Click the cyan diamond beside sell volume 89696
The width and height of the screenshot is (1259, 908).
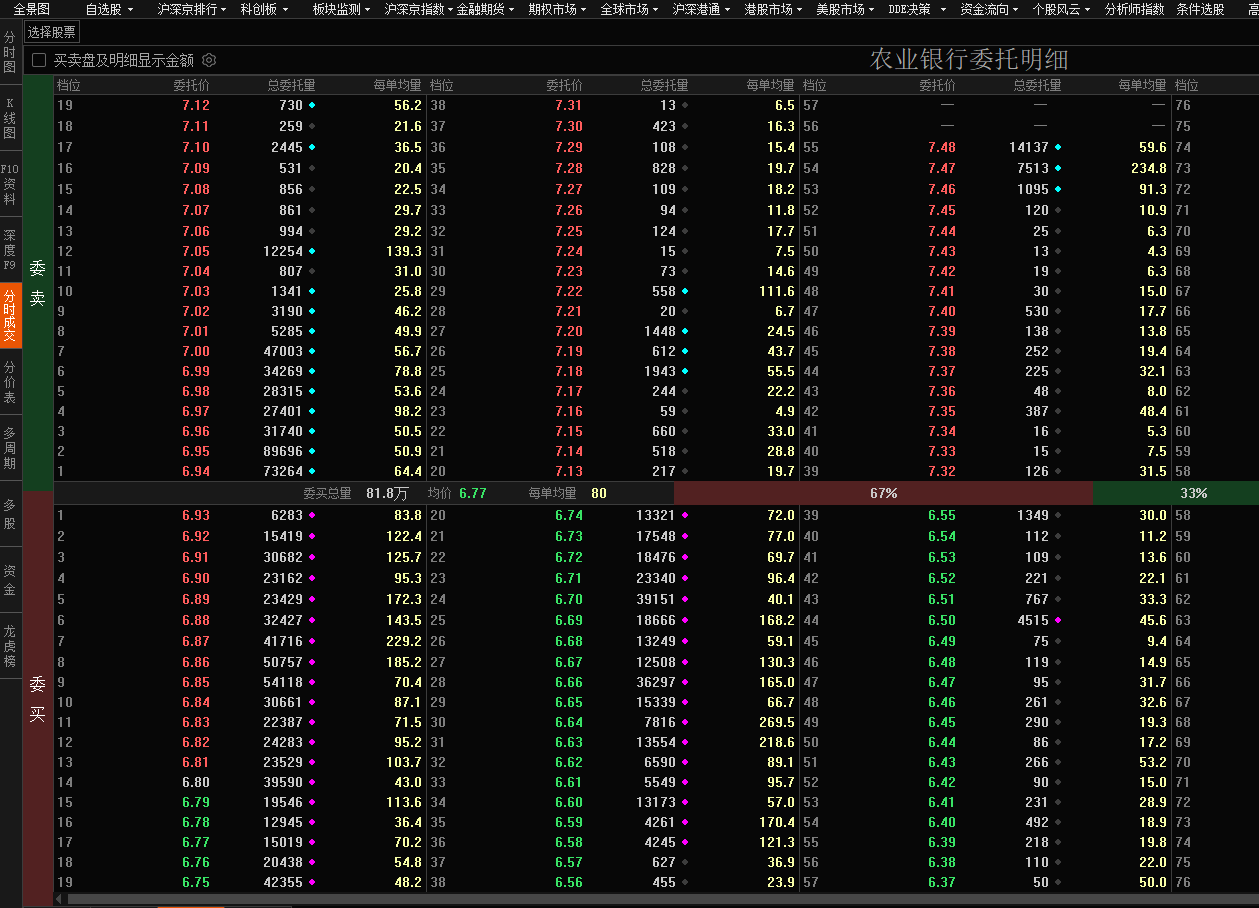point(312,451)
